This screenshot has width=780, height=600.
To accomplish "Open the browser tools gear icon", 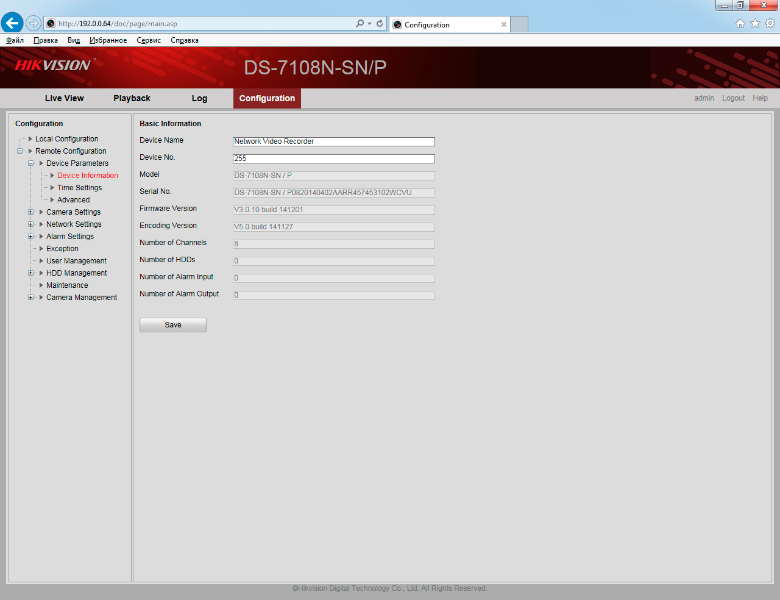I will click(x=770, y=23).
